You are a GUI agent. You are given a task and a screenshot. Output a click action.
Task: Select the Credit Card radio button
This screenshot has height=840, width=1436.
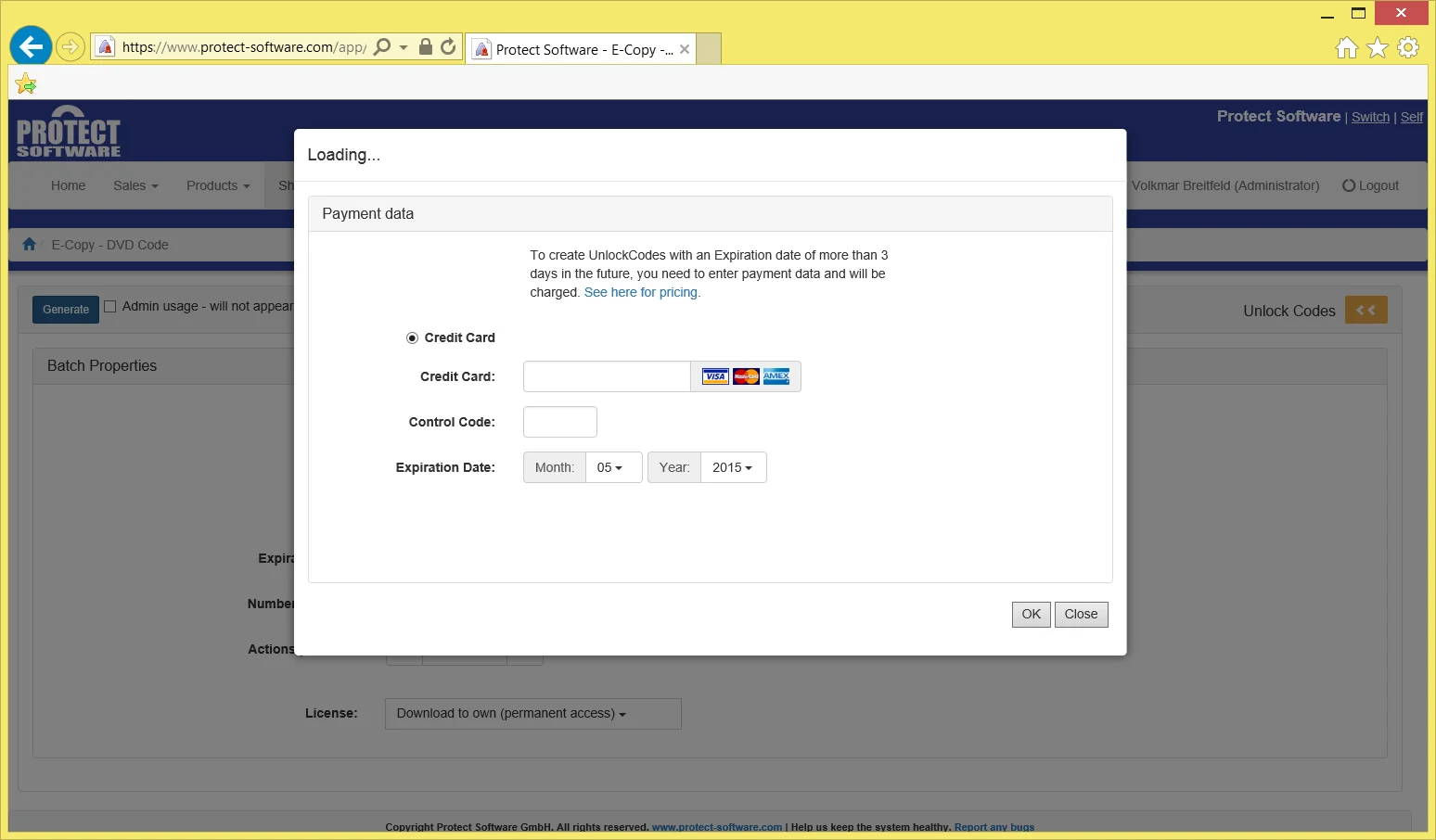coord(412,338)
